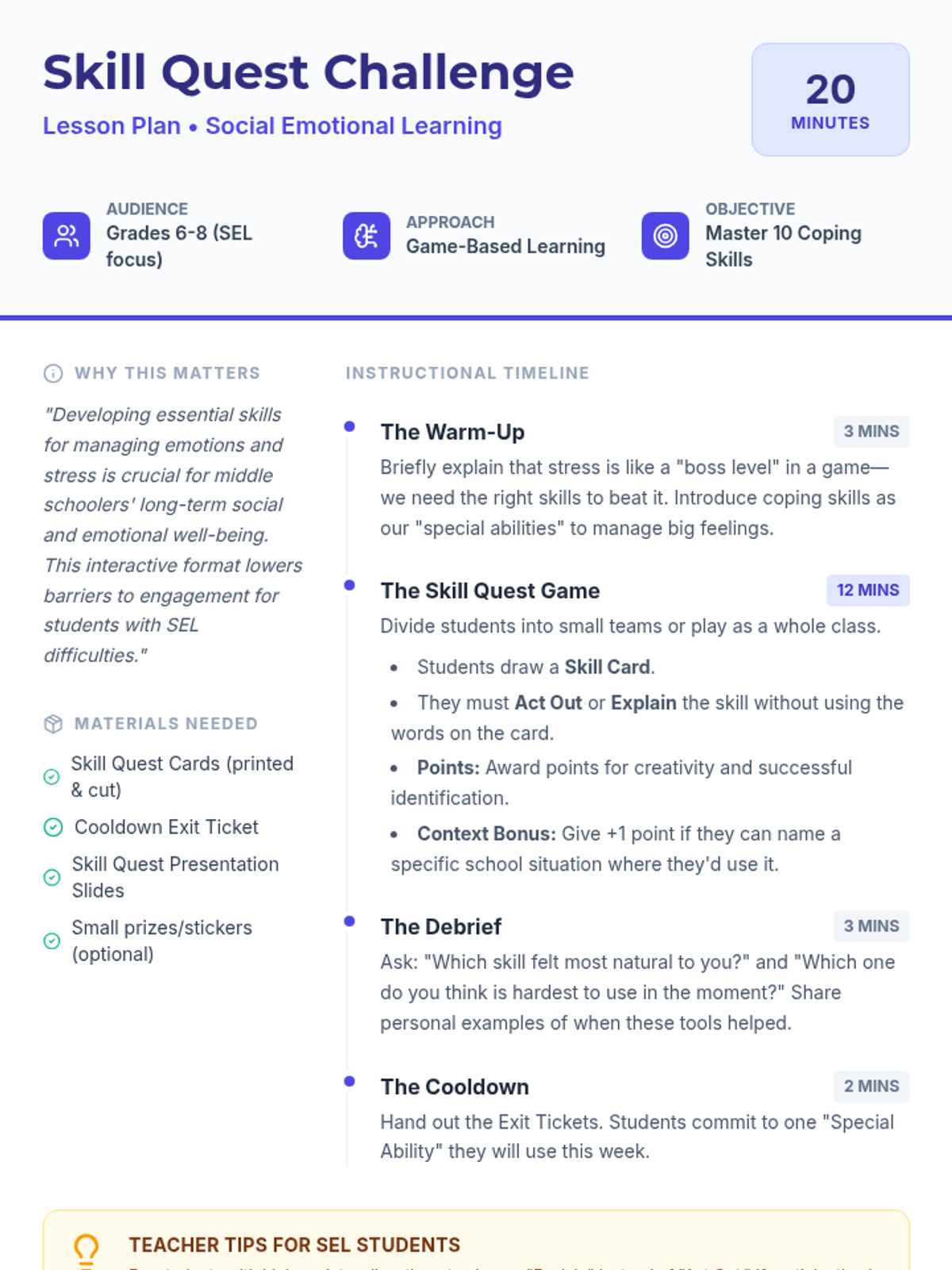Viewport: 952px width, 1270px height.
Task: Click the box icon beside Materials Needed
Action: click(53, 724)
